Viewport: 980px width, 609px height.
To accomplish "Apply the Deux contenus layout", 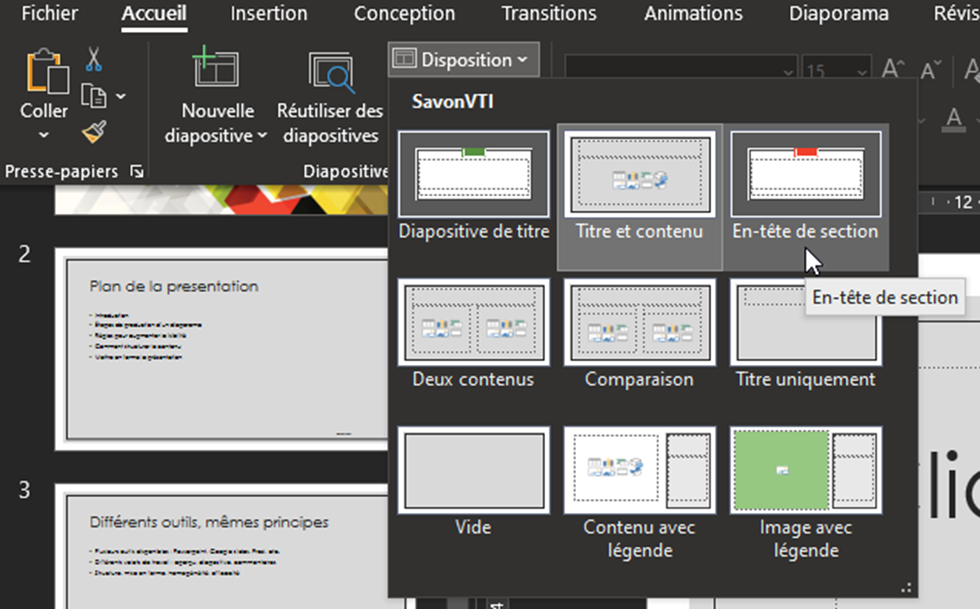I will pos(473,335).
